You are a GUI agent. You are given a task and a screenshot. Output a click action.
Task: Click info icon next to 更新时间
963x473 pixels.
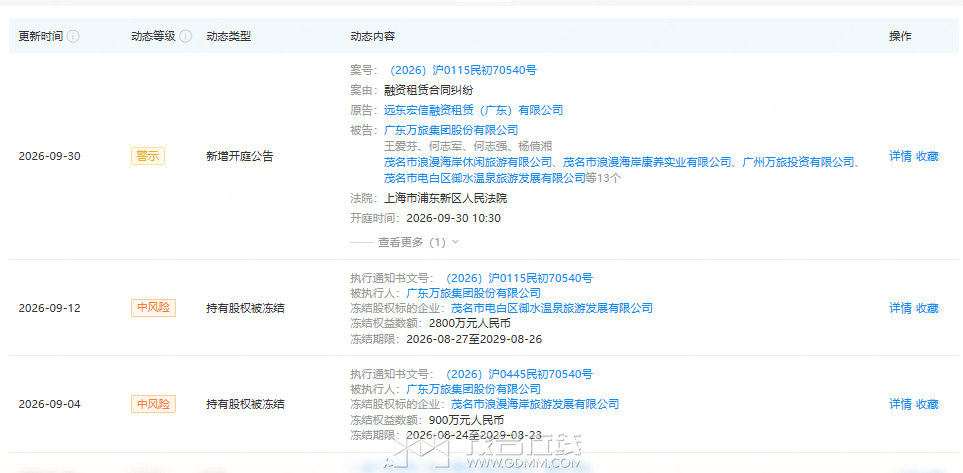(x=73, y=36)
